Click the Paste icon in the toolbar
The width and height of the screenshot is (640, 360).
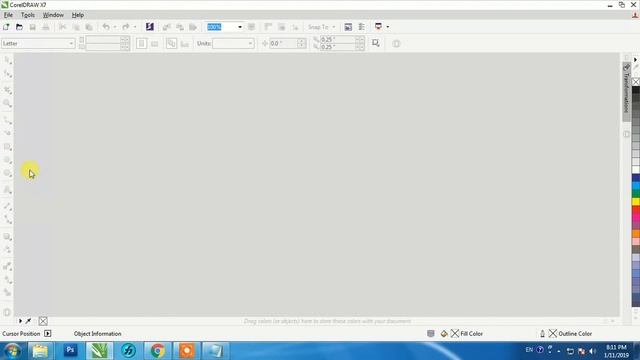pyautogui.click(x=89, y=27)
